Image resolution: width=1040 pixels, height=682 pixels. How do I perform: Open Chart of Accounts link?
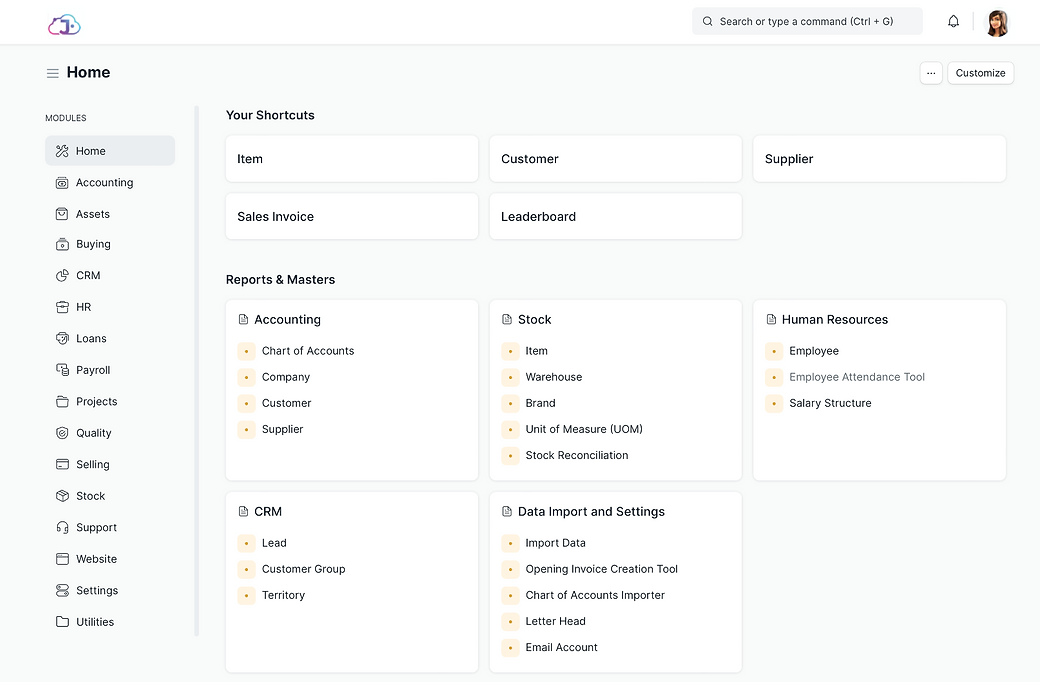click(x=308, y=351)
